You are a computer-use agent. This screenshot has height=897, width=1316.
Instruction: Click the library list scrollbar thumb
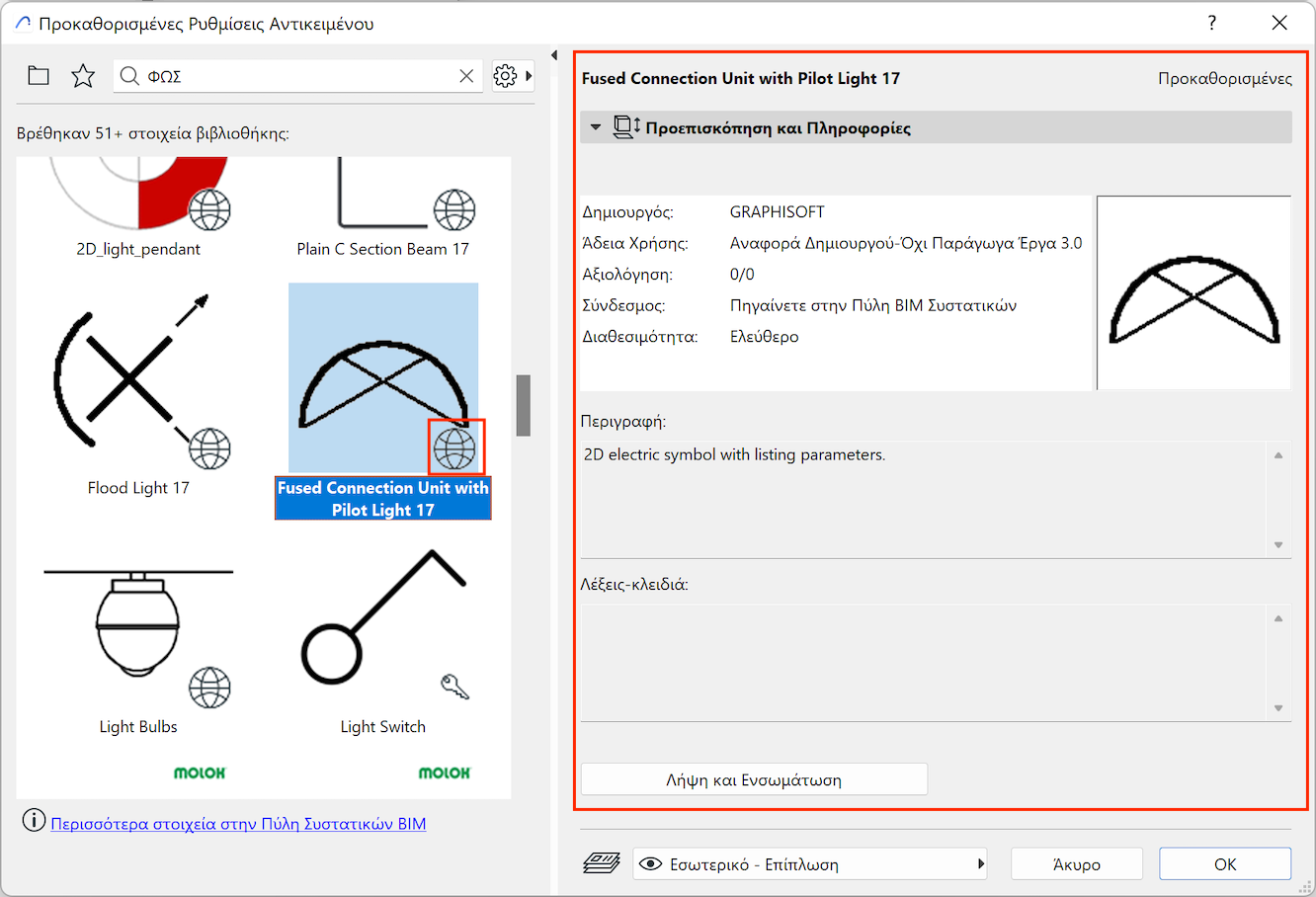coord(524,405)
